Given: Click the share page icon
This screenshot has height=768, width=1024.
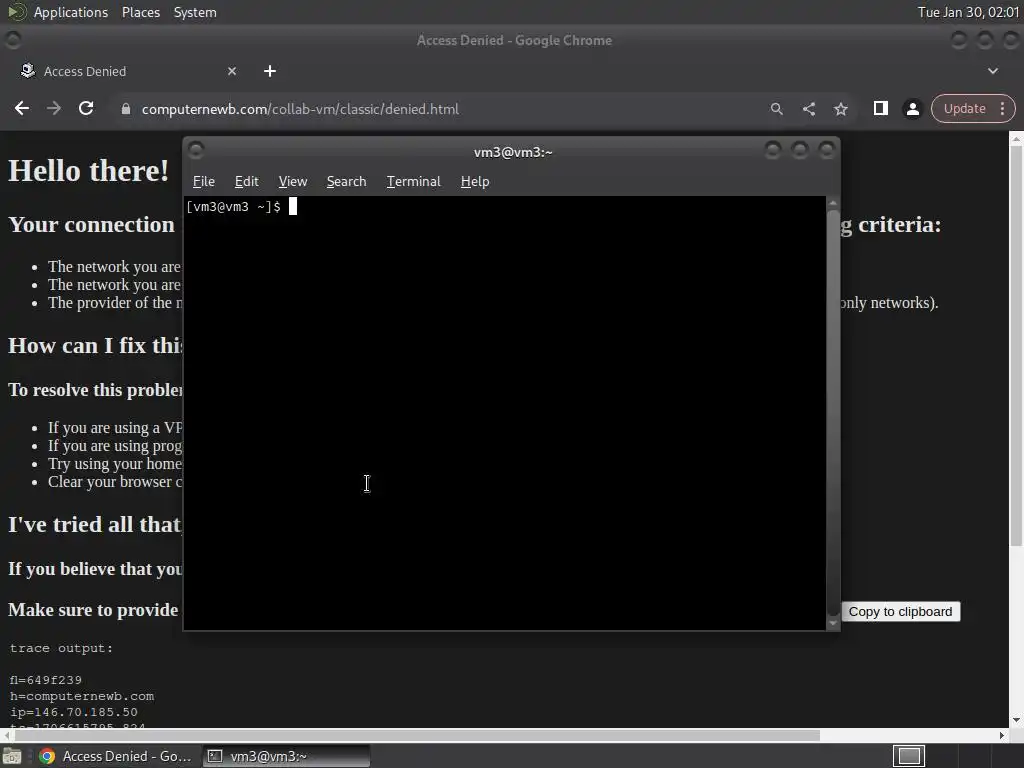Looking at the screenshot, I should [x=808, y=109].
